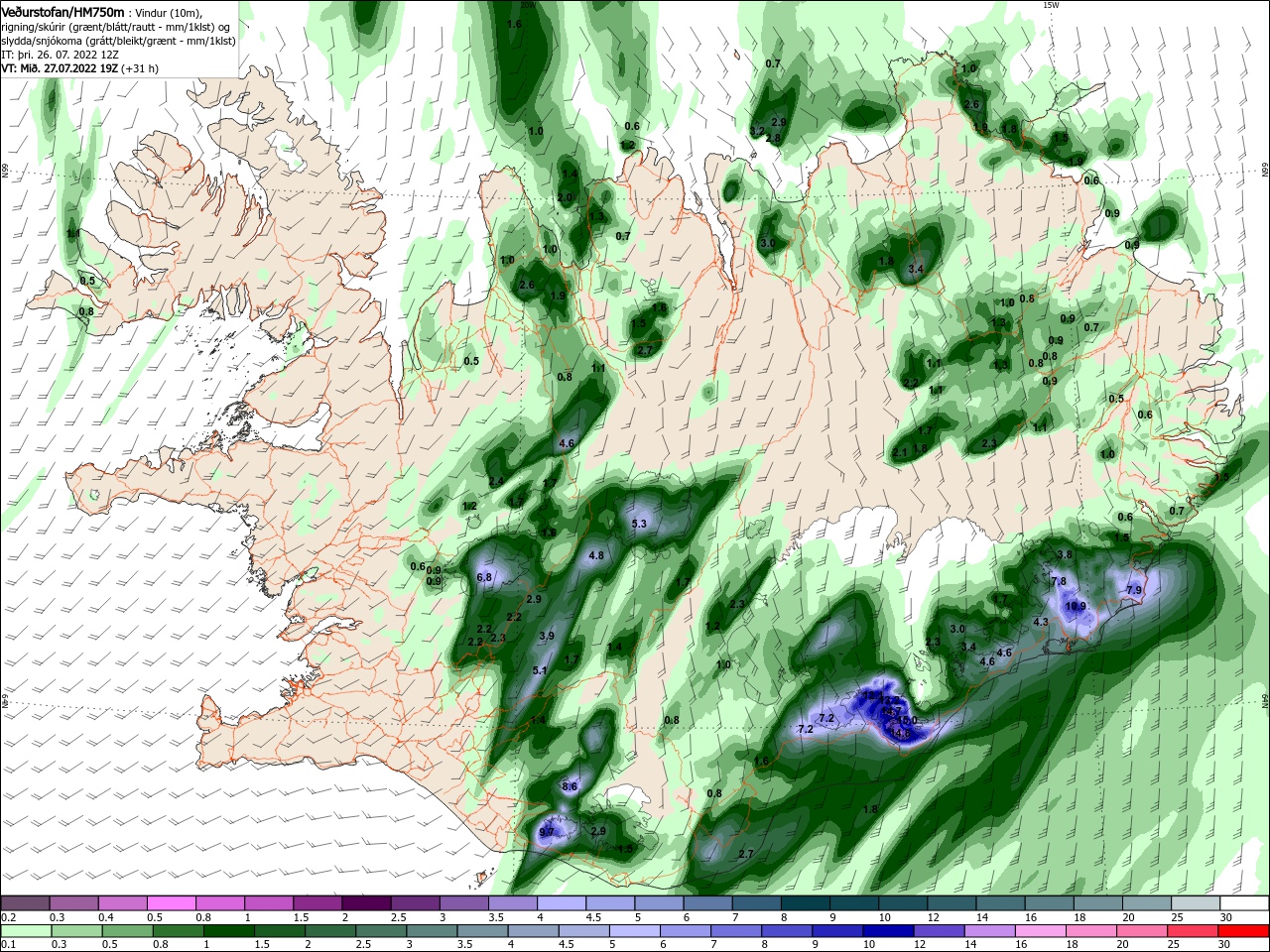Click the 3.9 precipitation value
The image size is (1270, 952).
[x=547, y=636]
